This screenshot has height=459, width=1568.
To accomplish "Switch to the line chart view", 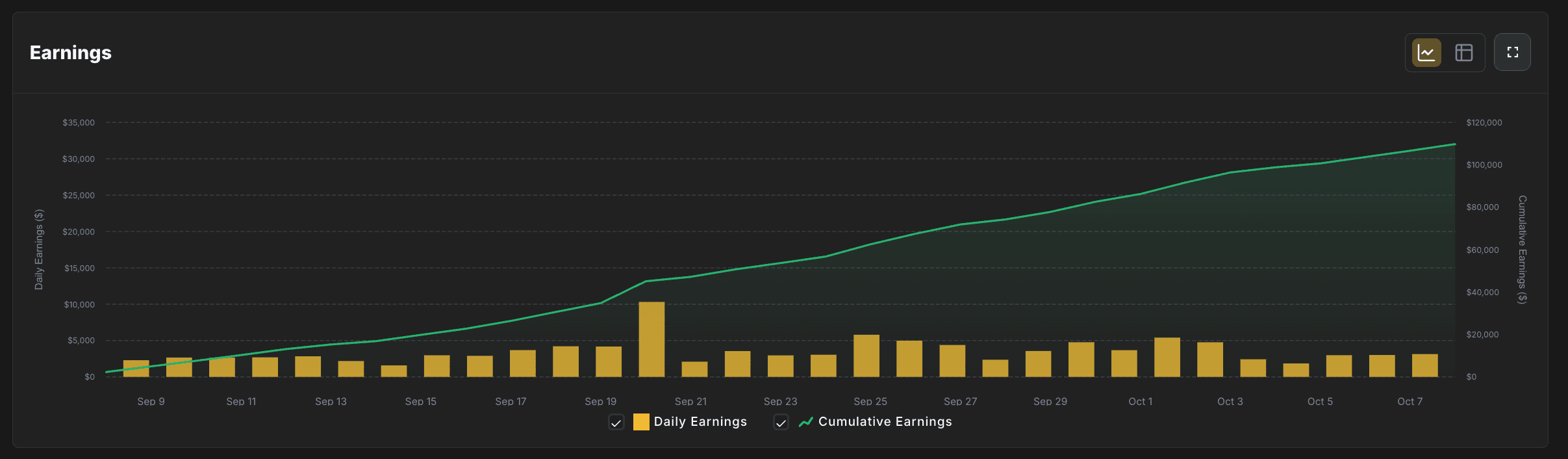I will click(1426, 53).
